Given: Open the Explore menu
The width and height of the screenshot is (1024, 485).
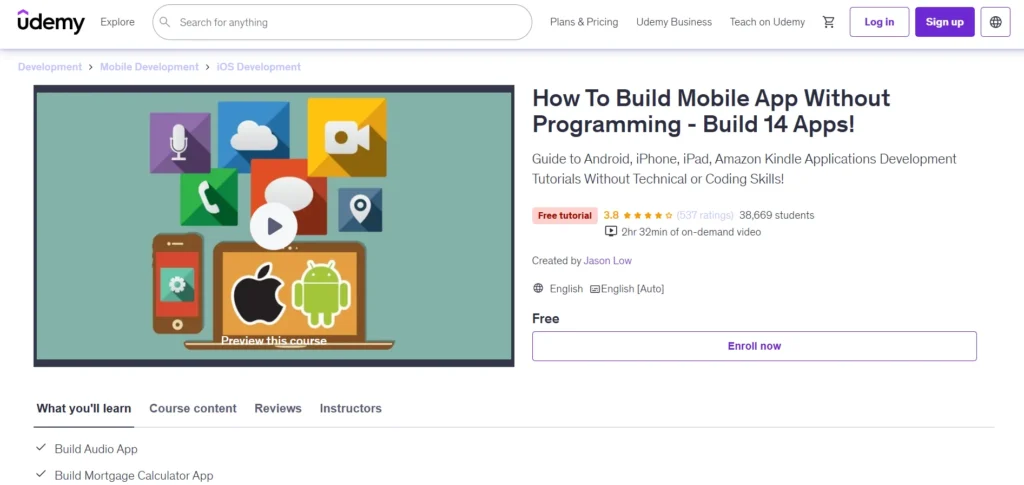Looking at the screenshot, I should pos(118,22).
